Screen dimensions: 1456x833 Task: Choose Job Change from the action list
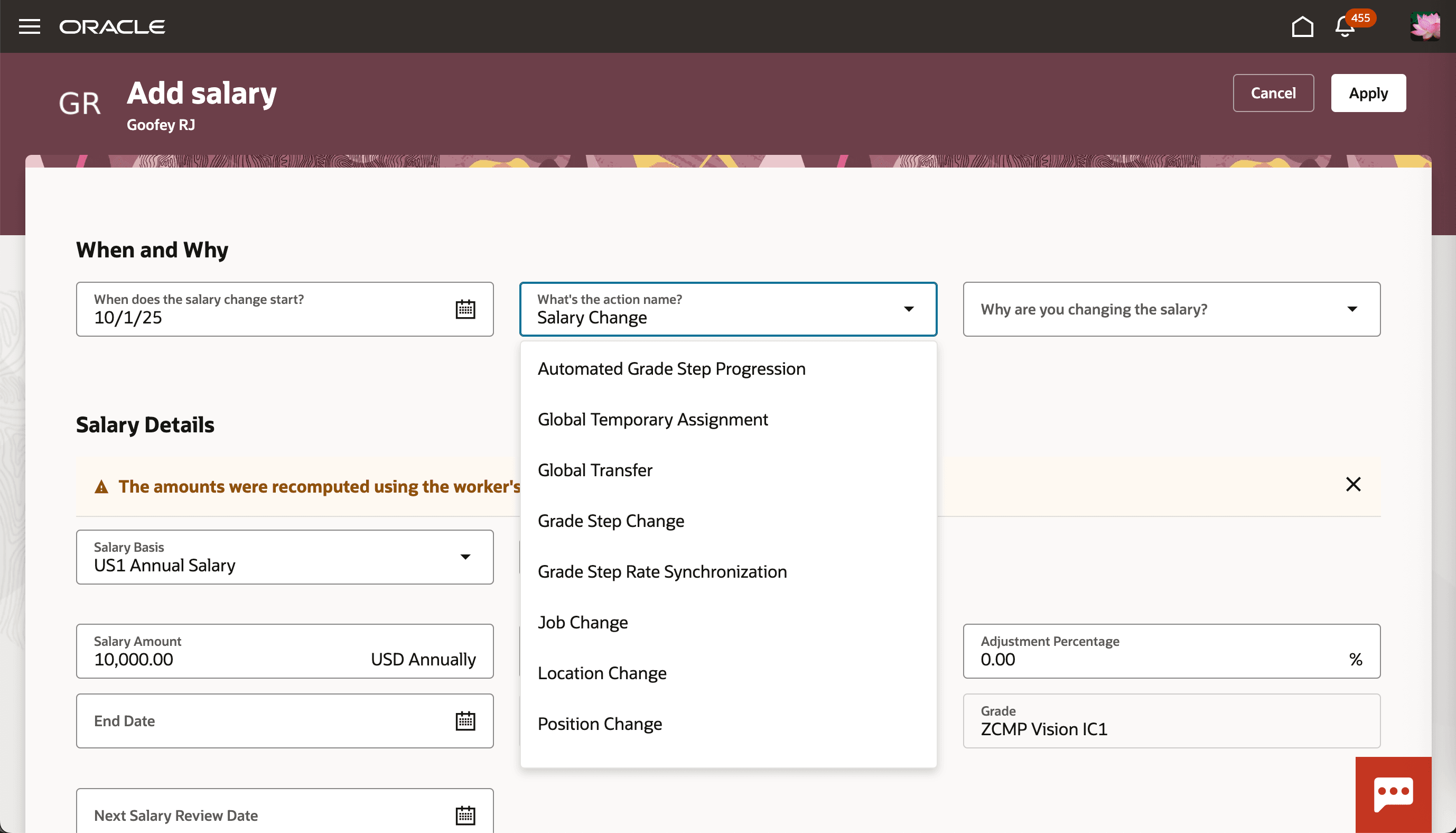tap(583, 622)
